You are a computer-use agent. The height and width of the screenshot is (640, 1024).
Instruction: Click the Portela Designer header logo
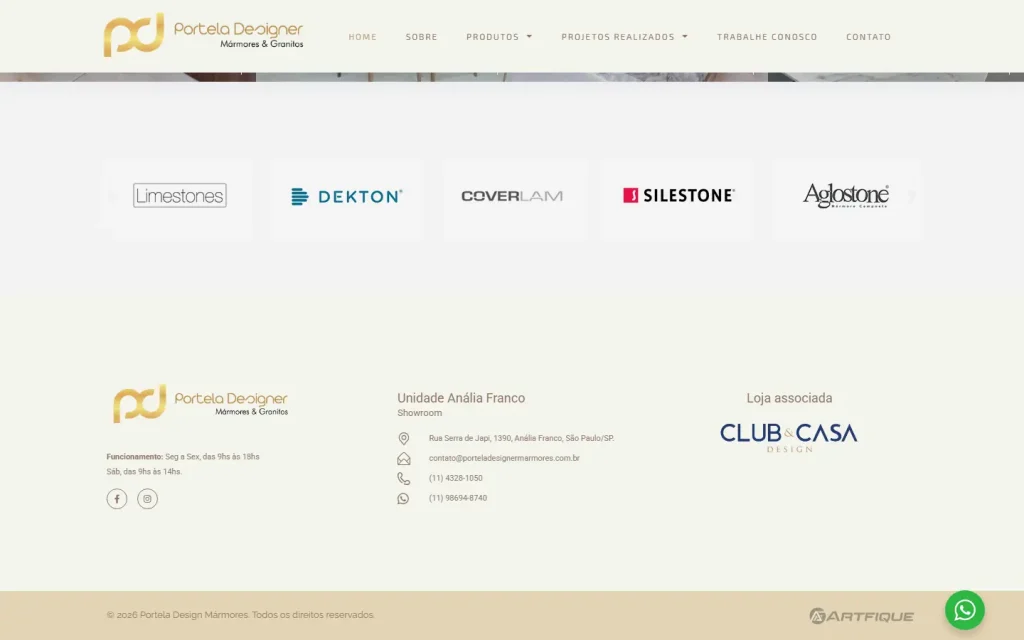[x=203, y=35]
